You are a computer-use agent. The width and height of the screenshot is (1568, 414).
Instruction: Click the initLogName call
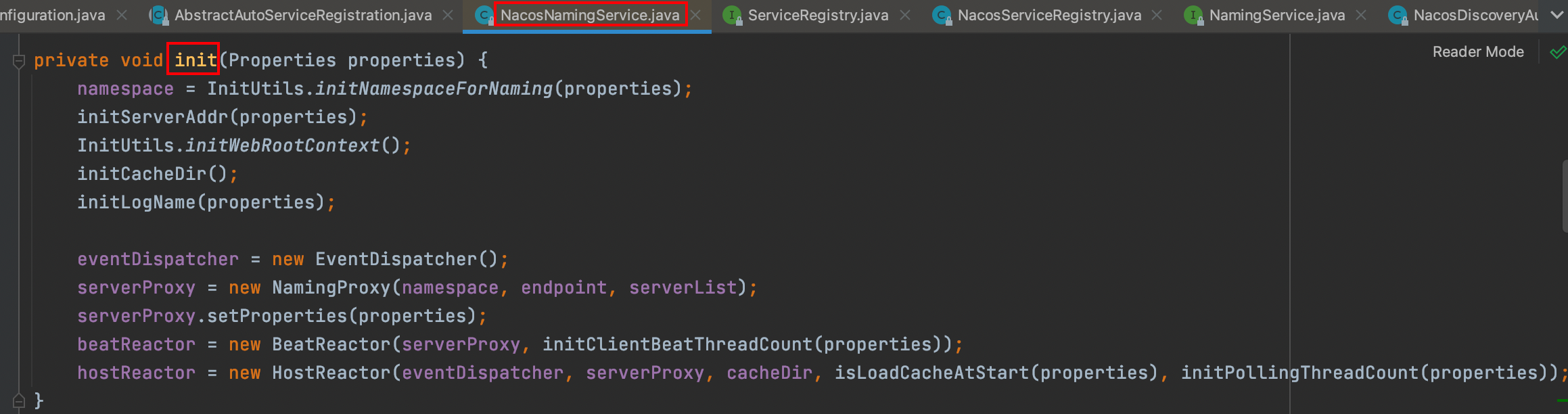pos(137,202)
